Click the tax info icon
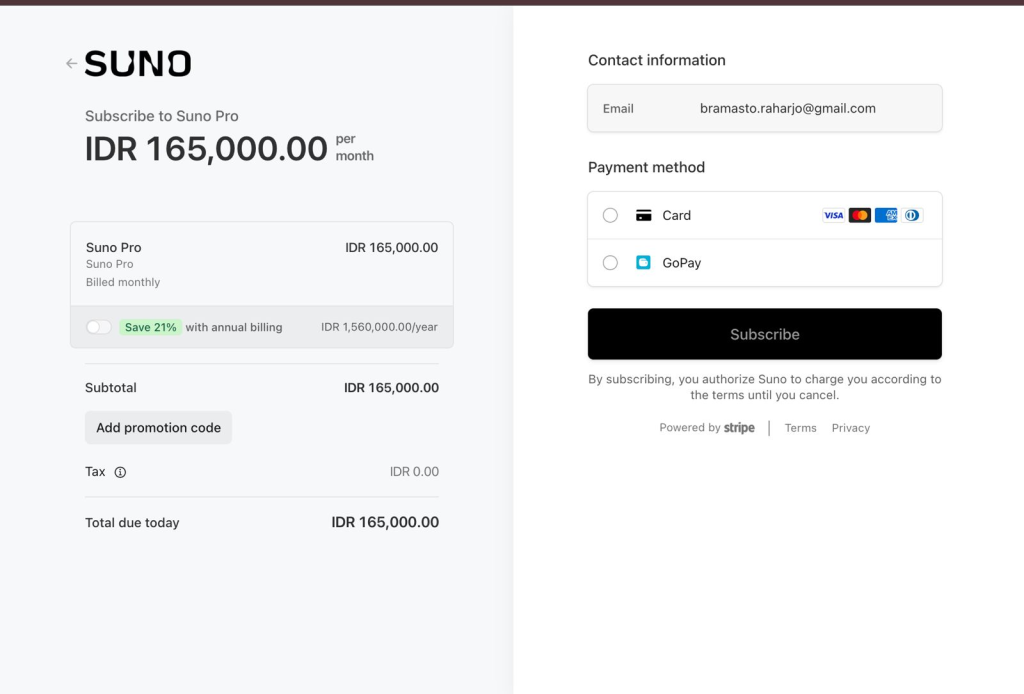 [x=120, y=472]
